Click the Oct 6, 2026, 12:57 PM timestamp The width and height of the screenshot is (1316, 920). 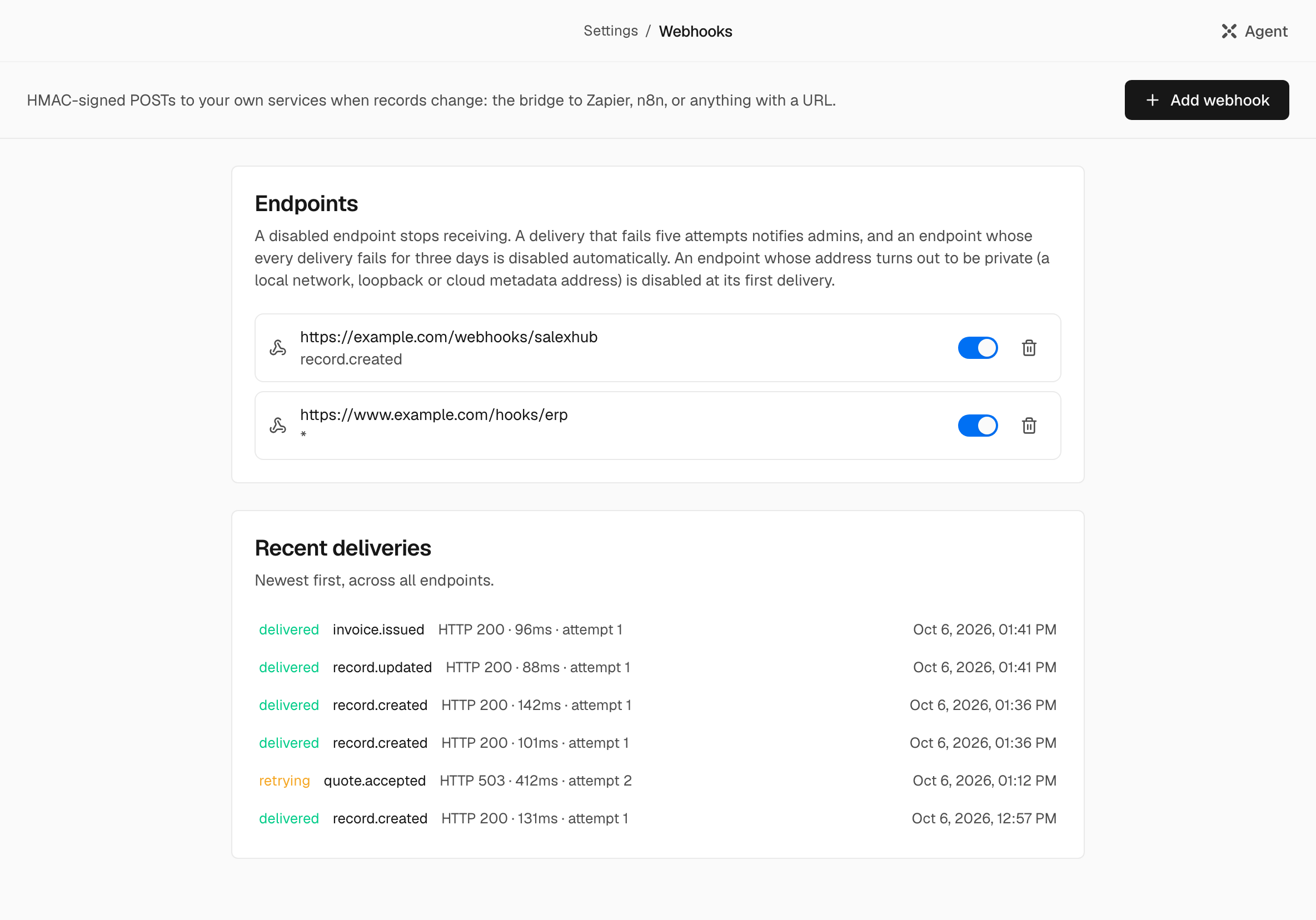tap(984, 818)
